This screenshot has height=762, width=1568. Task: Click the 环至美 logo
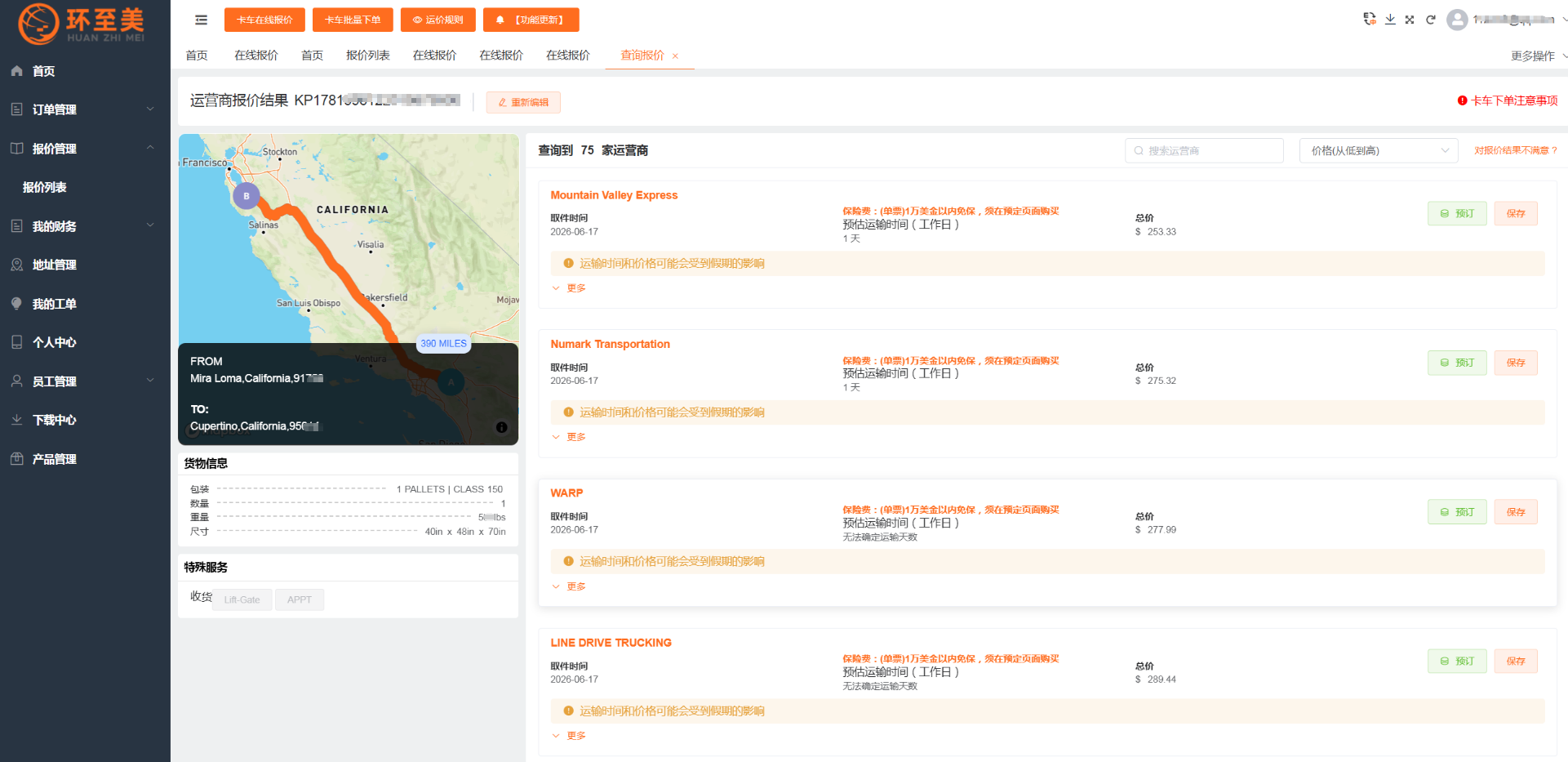click(82, 24)
